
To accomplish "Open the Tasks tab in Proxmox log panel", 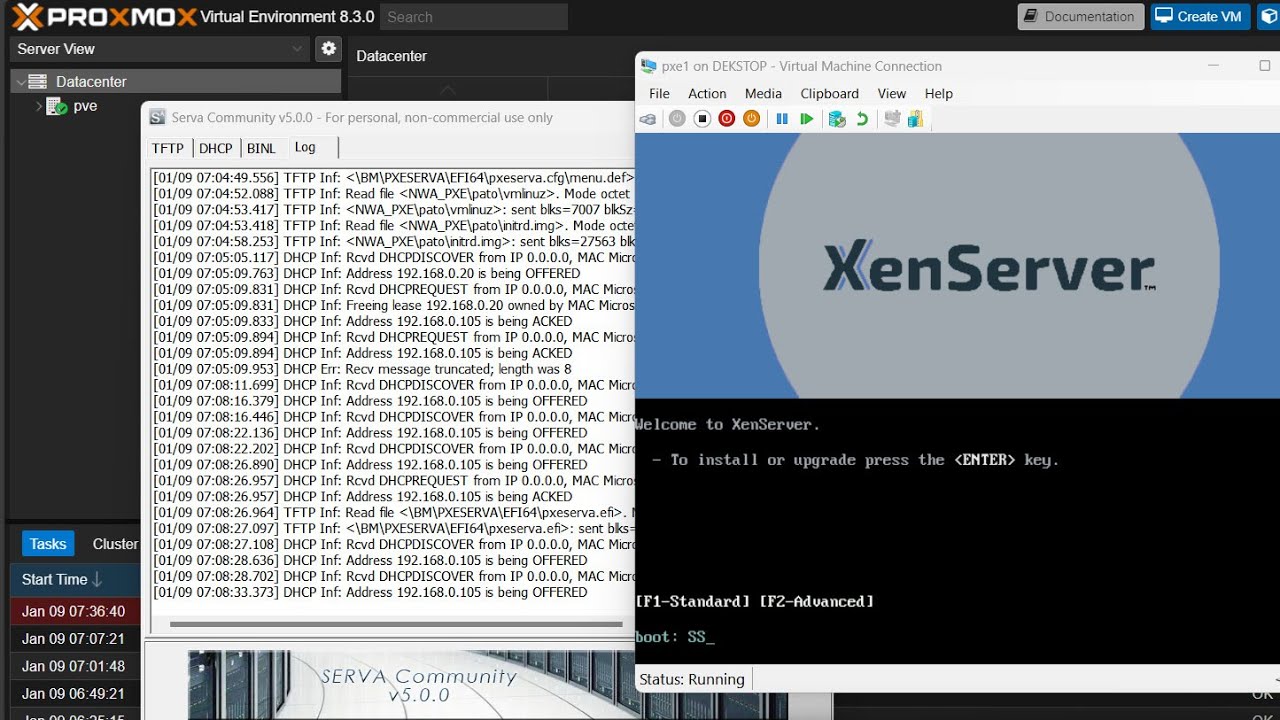I will click(48, 544).
